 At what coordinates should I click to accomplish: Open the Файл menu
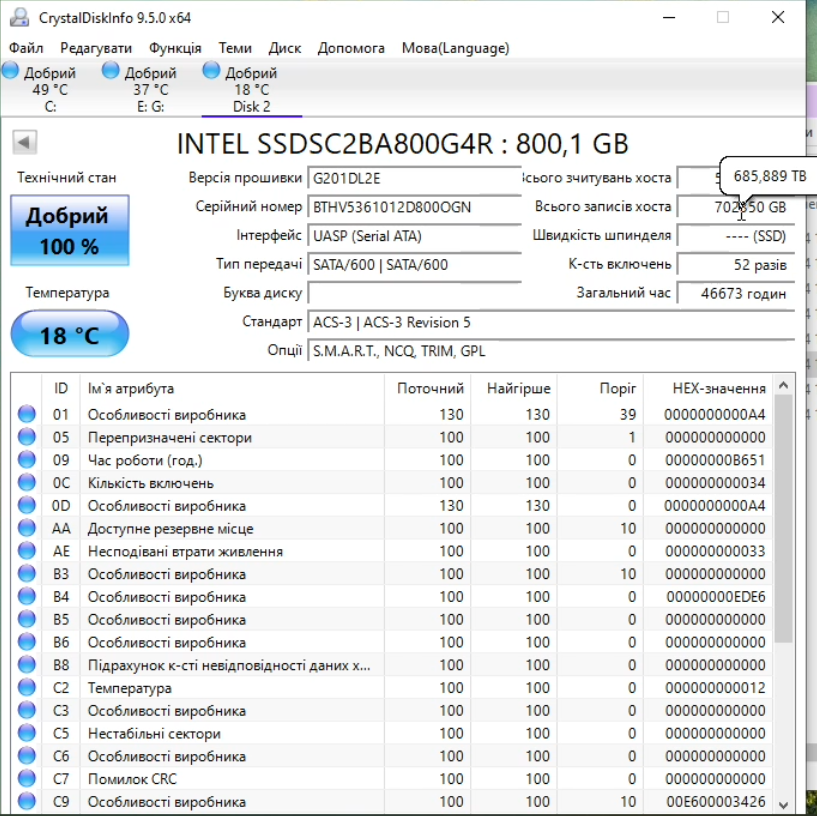coord(26,48)
